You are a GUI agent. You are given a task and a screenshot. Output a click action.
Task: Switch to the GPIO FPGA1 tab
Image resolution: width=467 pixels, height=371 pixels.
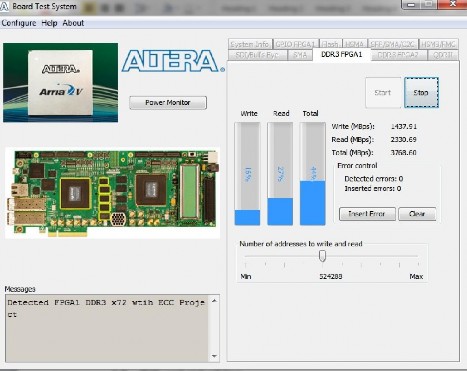click(x=295, y=44)
